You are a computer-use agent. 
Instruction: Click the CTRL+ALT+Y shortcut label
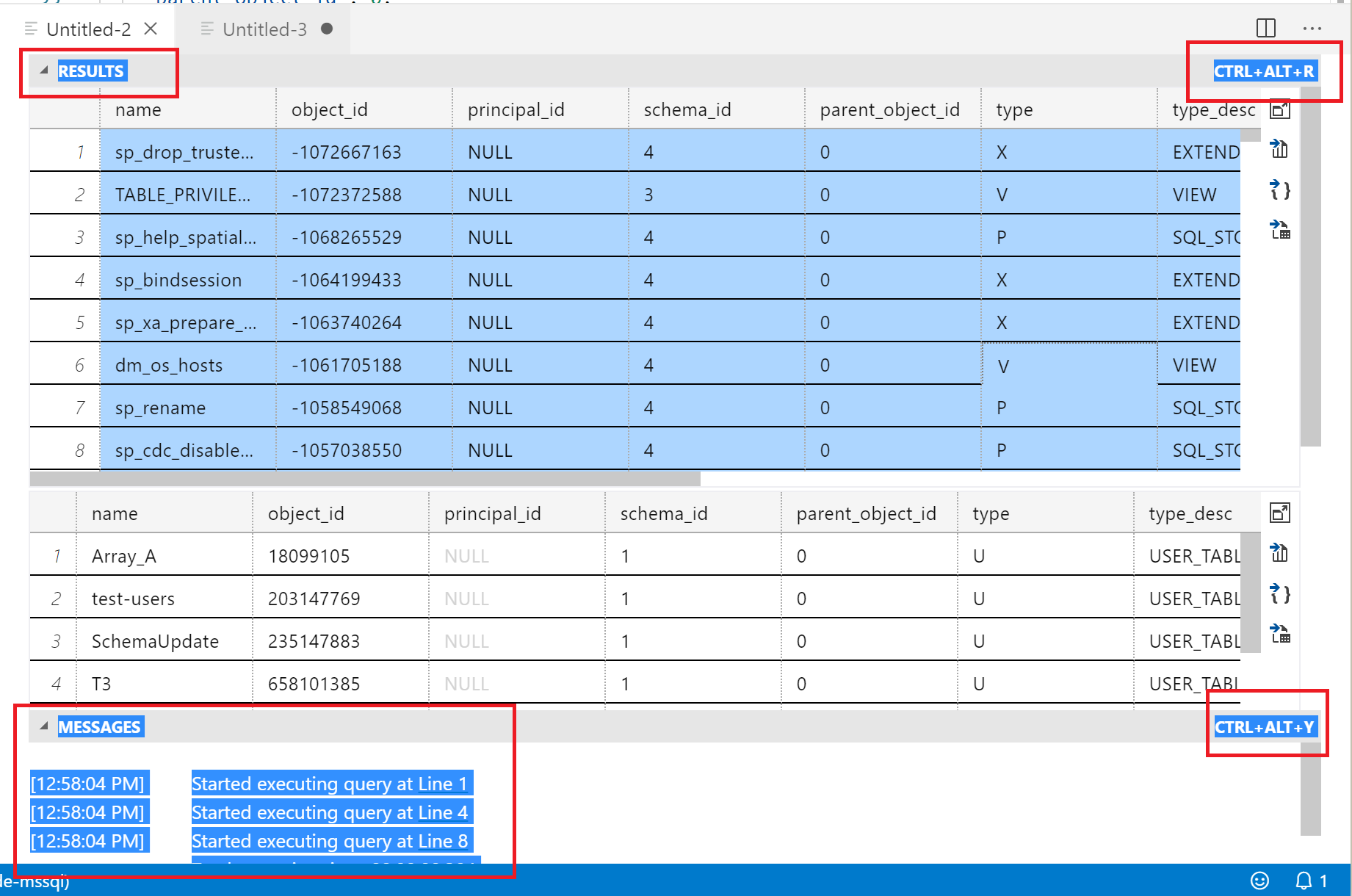(x=1265, y=726)
